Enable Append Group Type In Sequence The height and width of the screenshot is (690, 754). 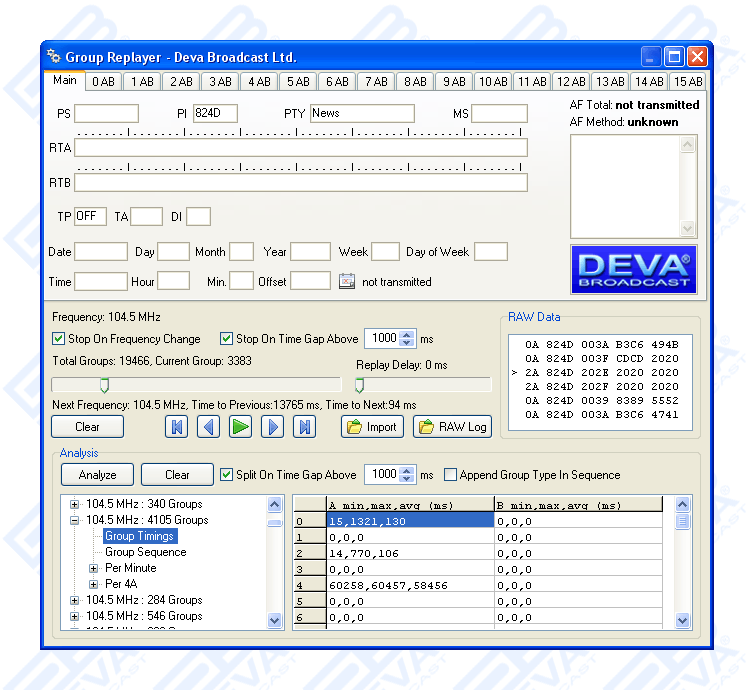tap(451, 475)
